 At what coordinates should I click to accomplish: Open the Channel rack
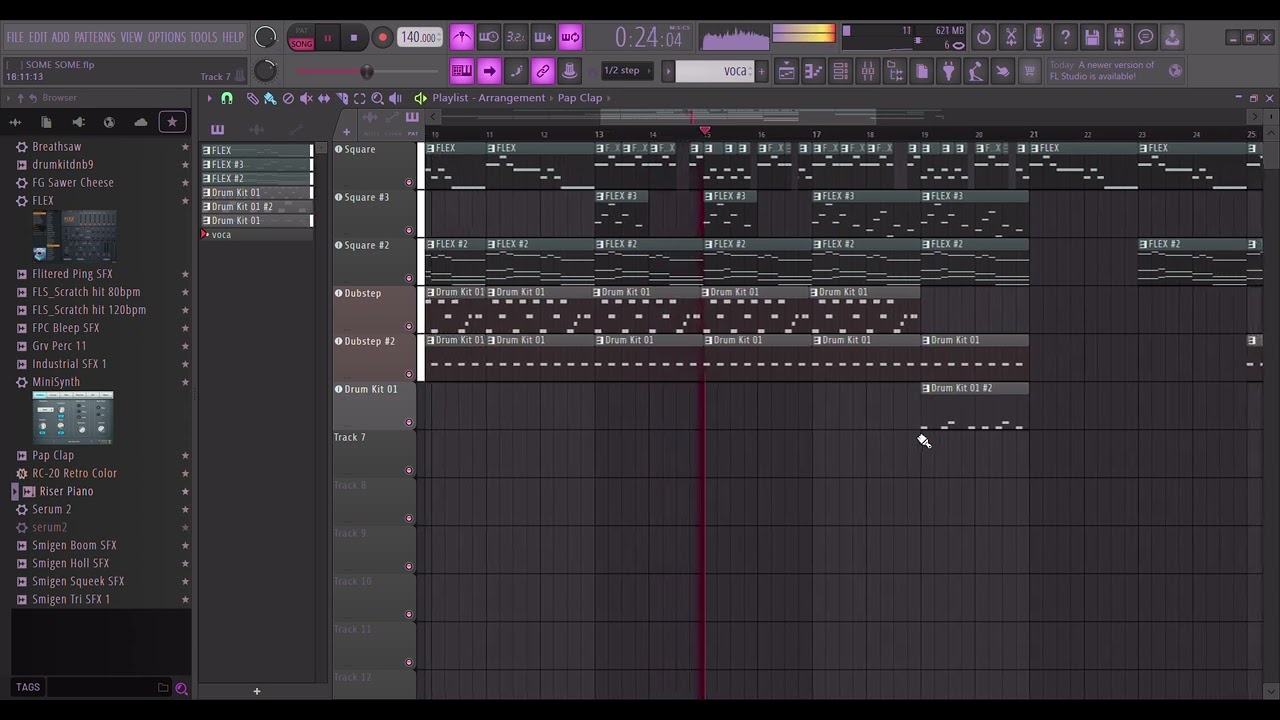[x=841, y=71]
